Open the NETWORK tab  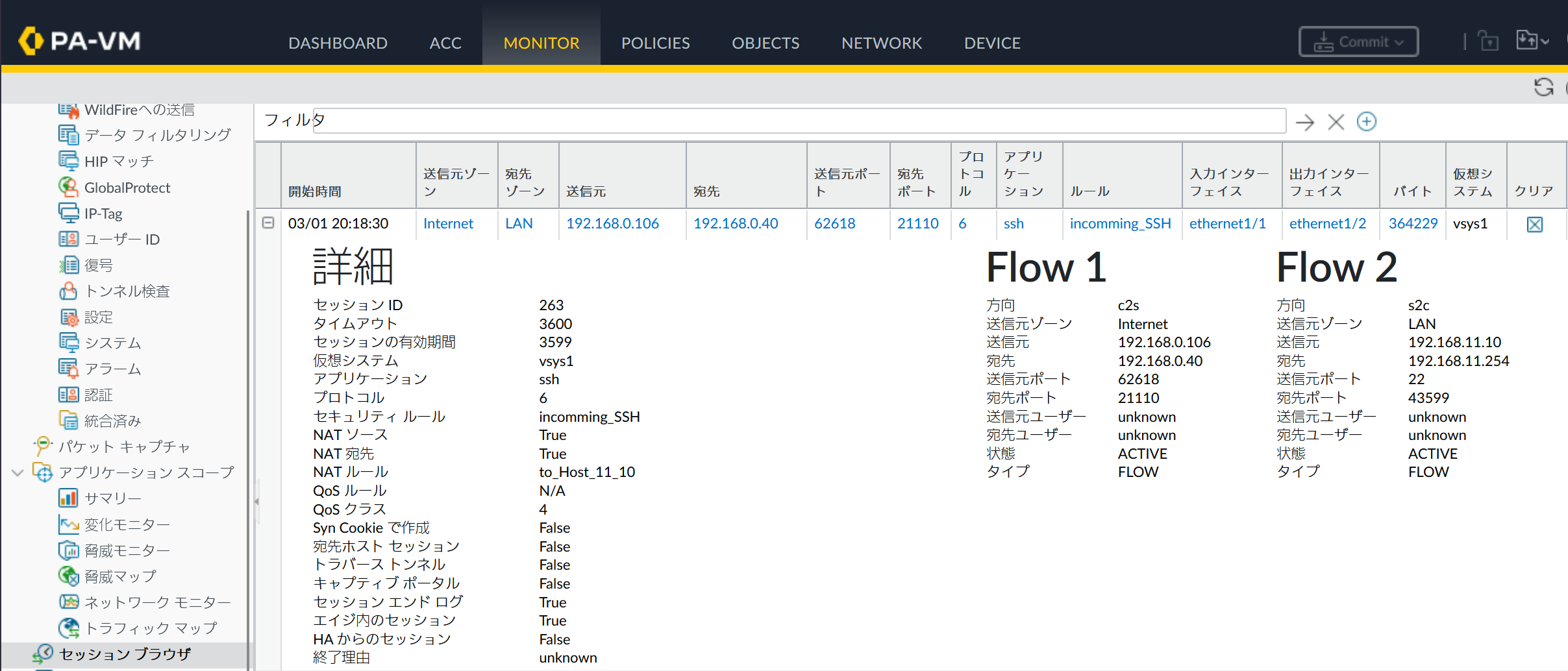click(882, 43)
